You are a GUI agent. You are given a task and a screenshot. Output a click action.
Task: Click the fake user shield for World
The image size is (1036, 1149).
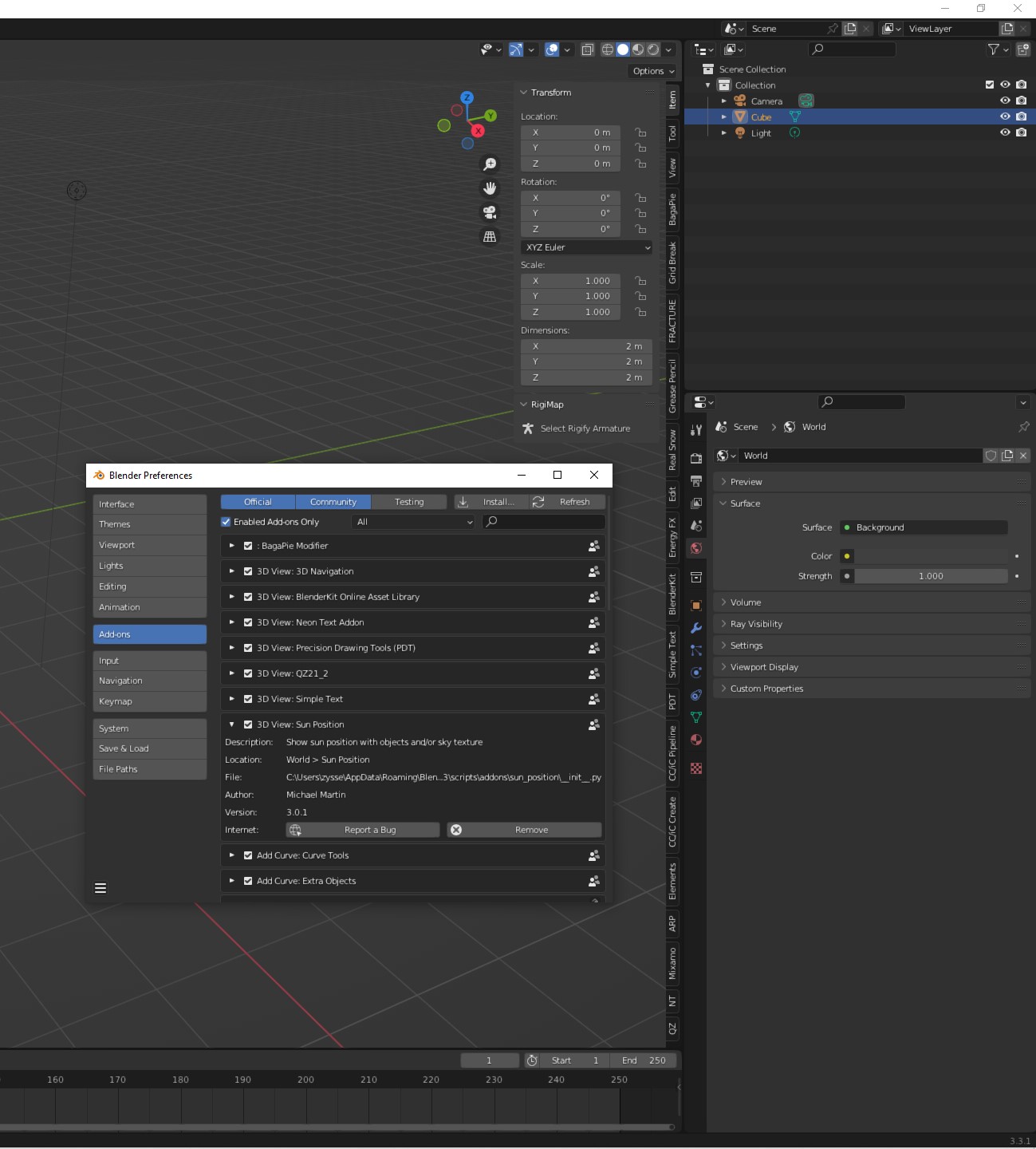[991, 456]
